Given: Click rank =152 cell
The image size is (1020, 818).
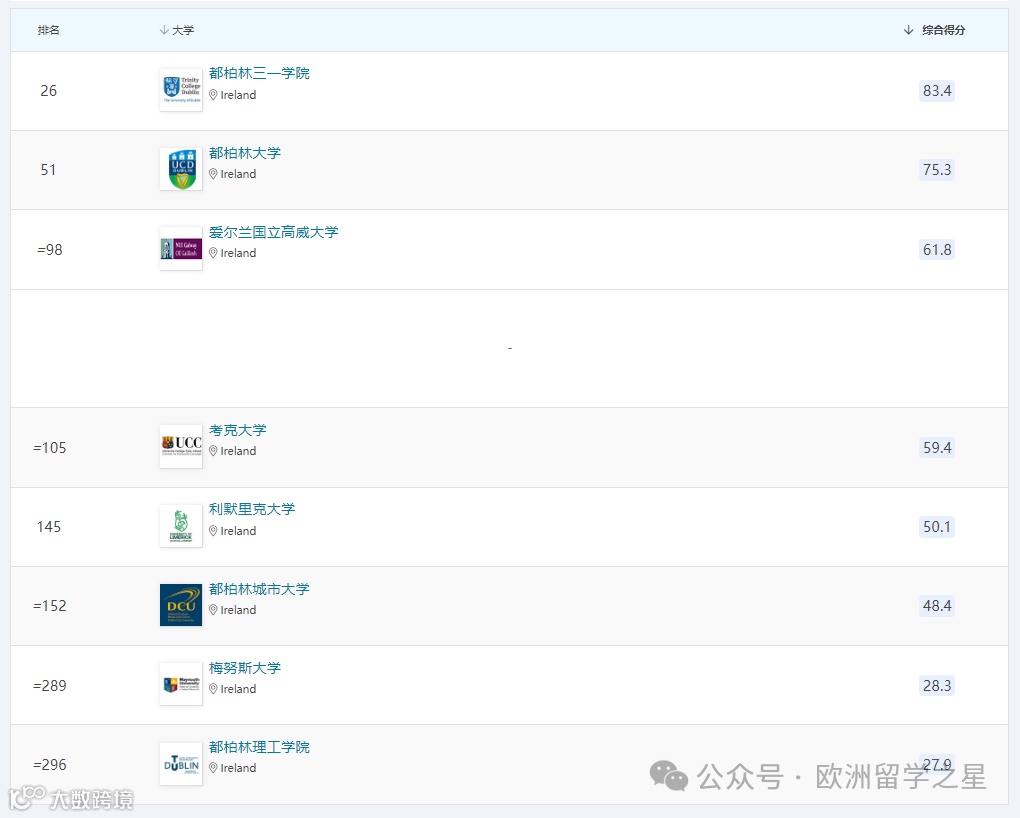Looking at the screenshot, I should pos(50,606).
